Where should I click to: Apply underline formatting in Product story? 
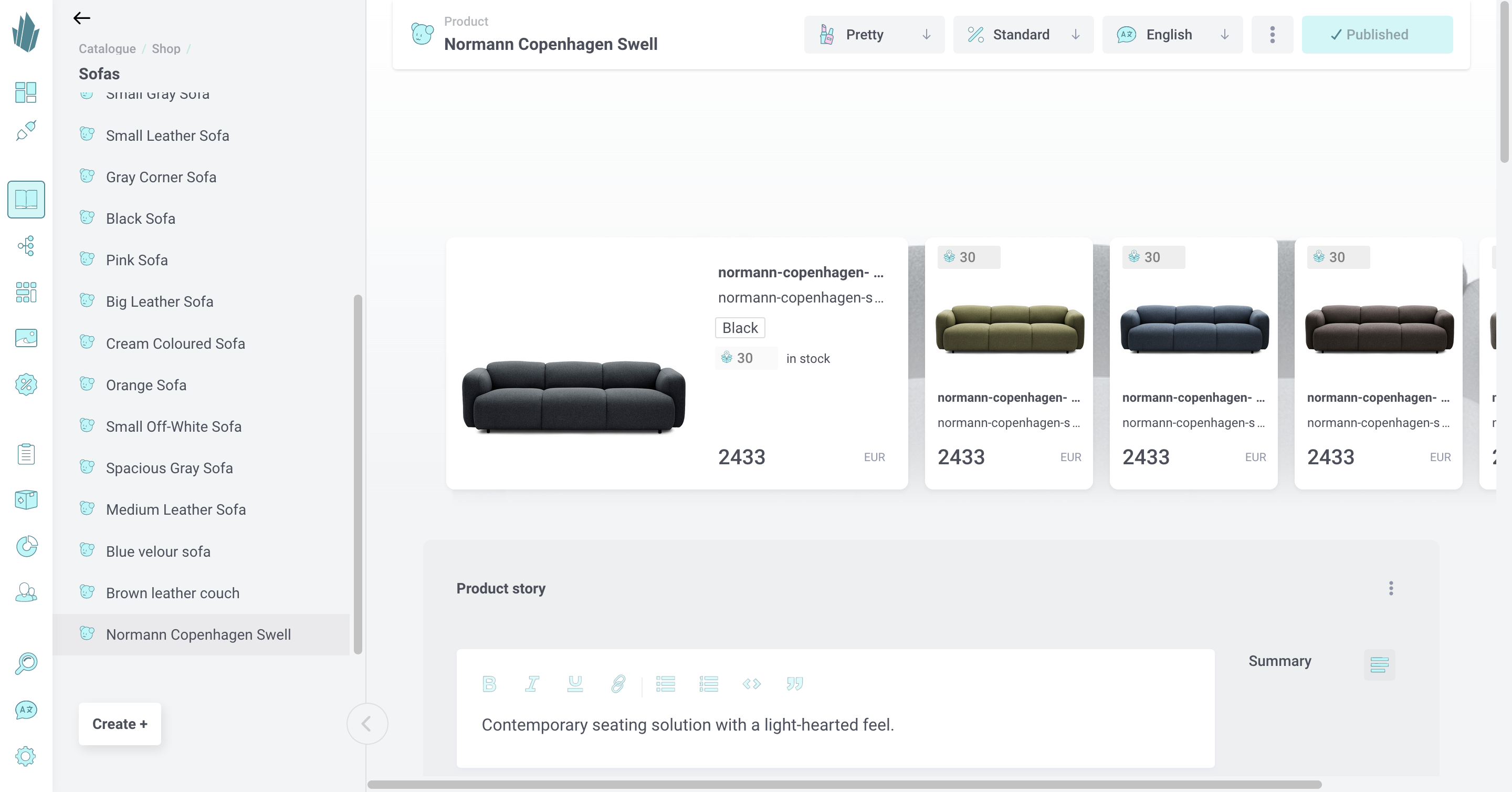pyautogui.click(x=575, y=683)
